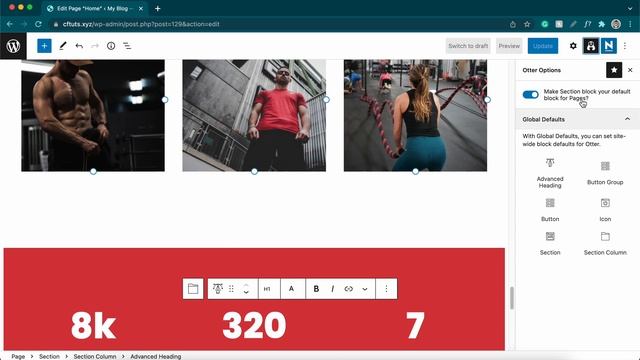Click the 320 heading text

(254, 325)
